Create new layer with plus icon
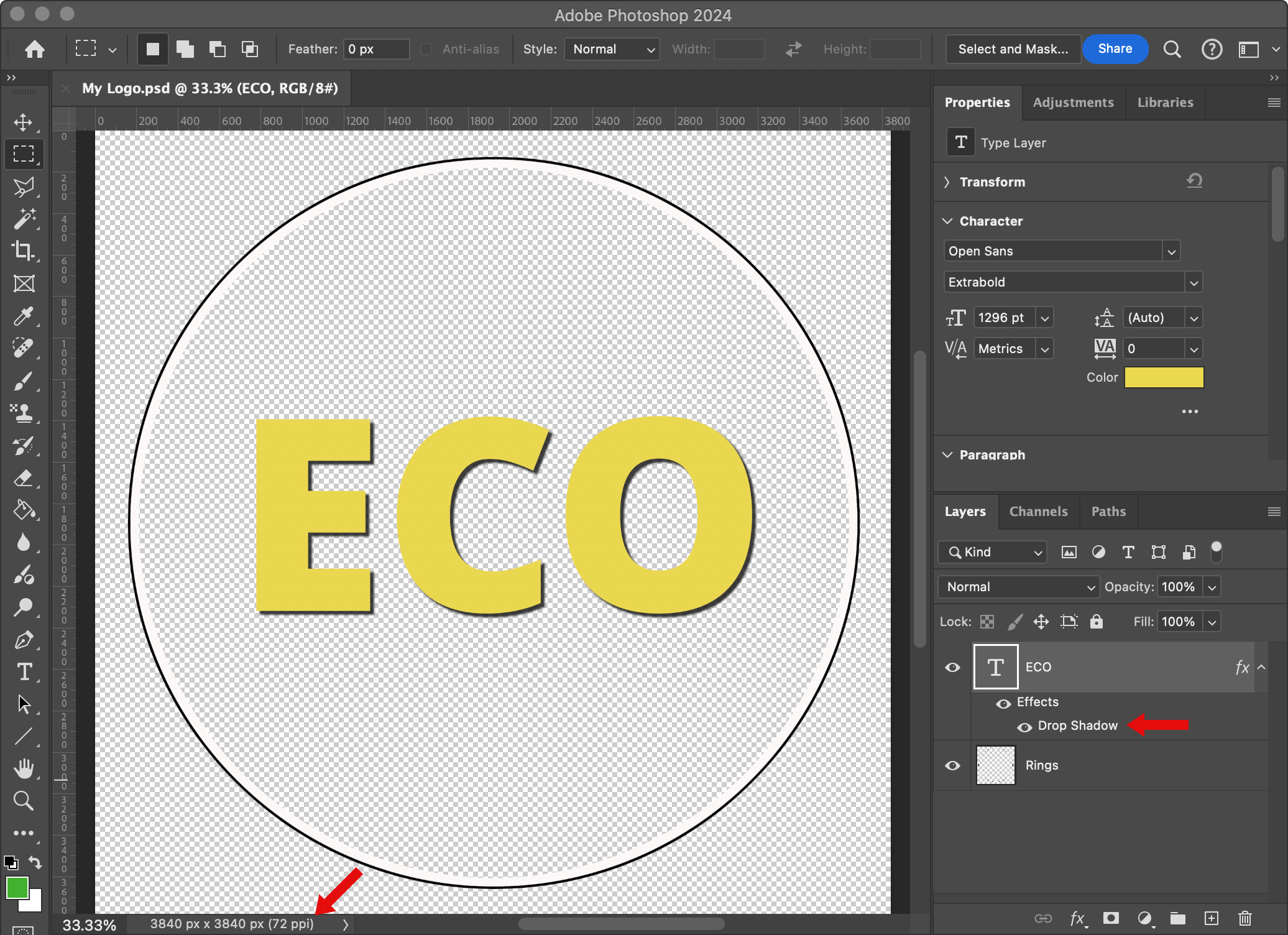Screen dimensions: 1288x935 click(x=1211, y=918)
